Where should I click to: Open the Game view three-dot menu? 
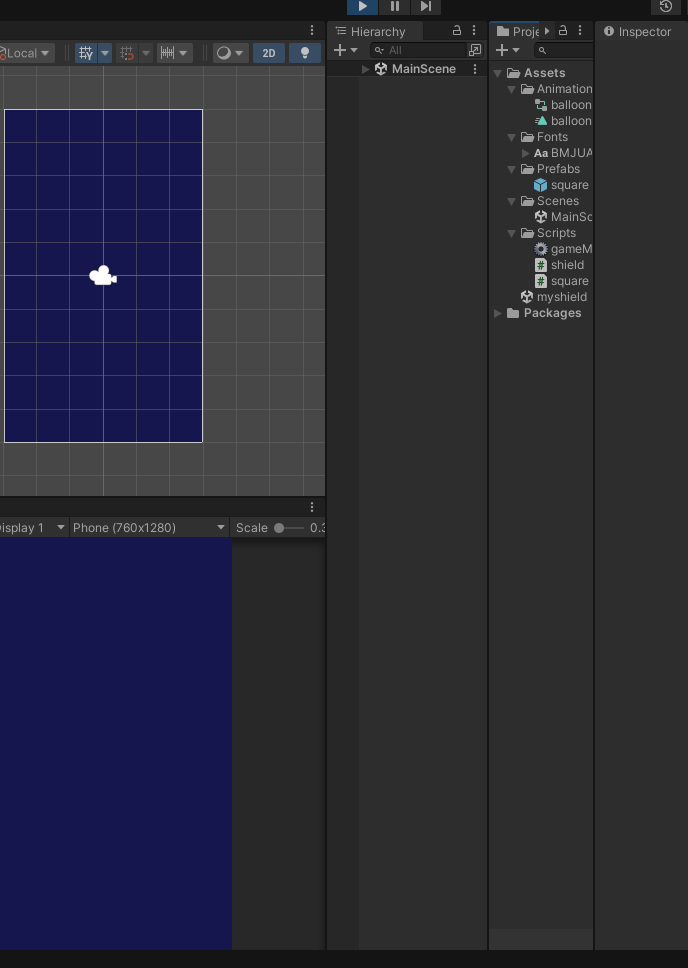[312, 507]
